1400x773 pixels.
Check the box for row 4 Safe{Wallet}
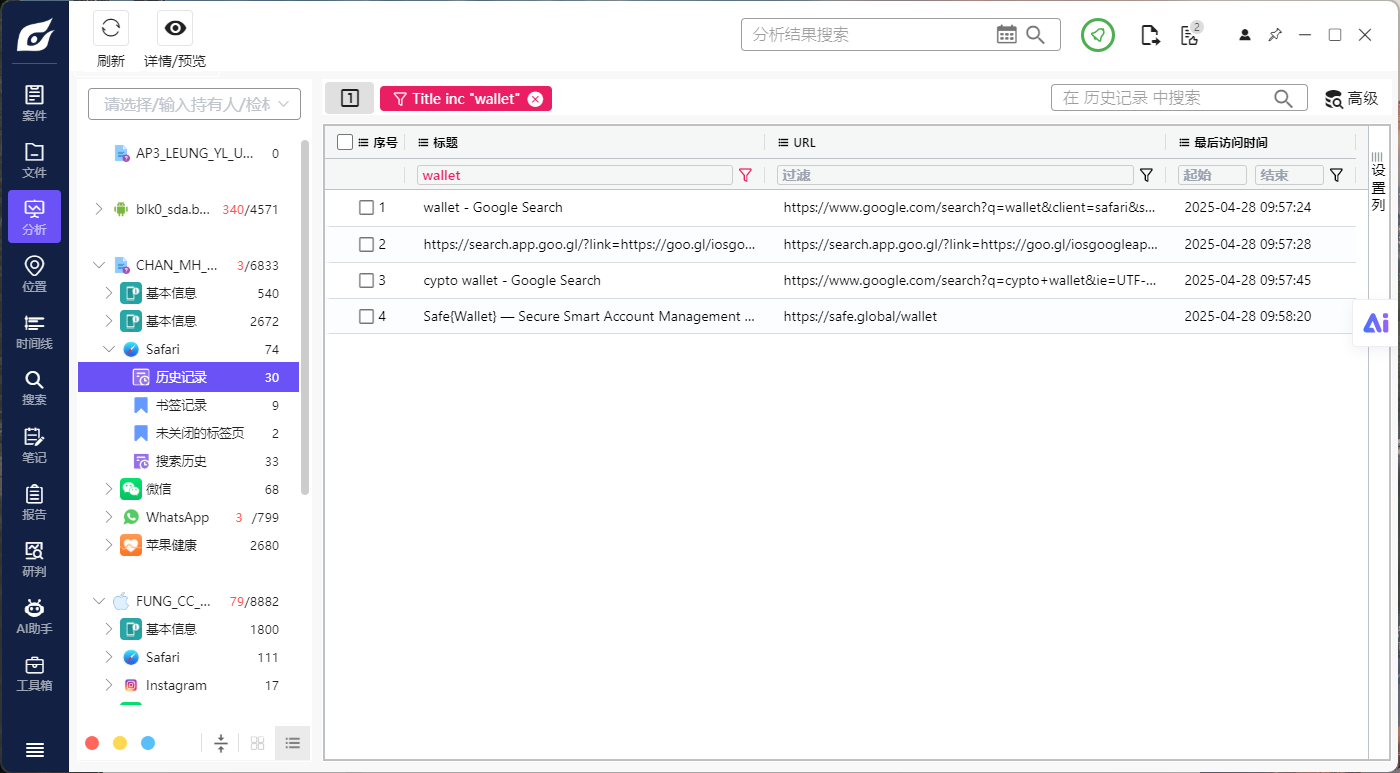coord(366,316)
